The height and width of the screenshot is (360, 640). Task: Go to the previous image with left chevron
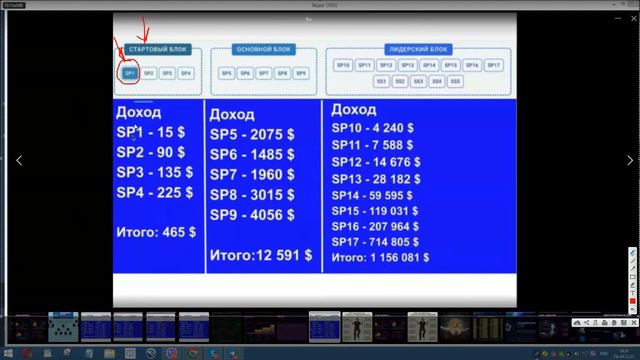point(19,160)
